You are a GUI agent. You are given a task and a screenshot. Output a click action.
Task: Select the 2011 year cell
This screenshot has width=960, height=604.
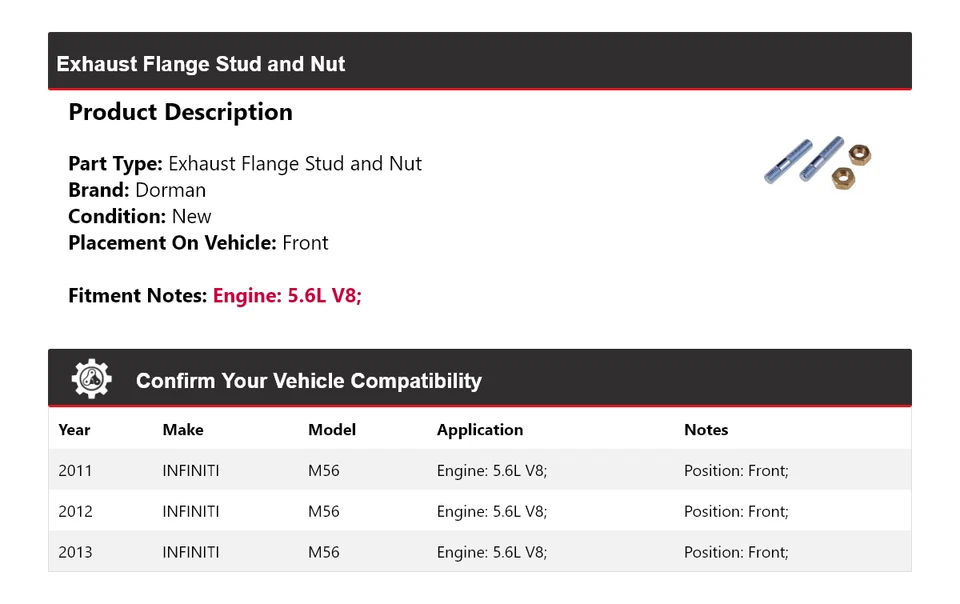(75, 471)
